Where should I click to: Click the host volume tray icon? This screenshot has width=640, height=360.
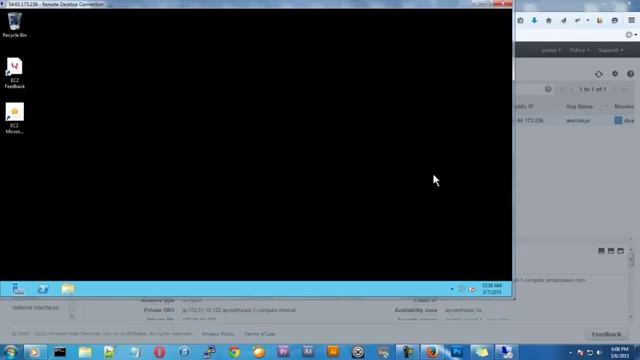599,353
